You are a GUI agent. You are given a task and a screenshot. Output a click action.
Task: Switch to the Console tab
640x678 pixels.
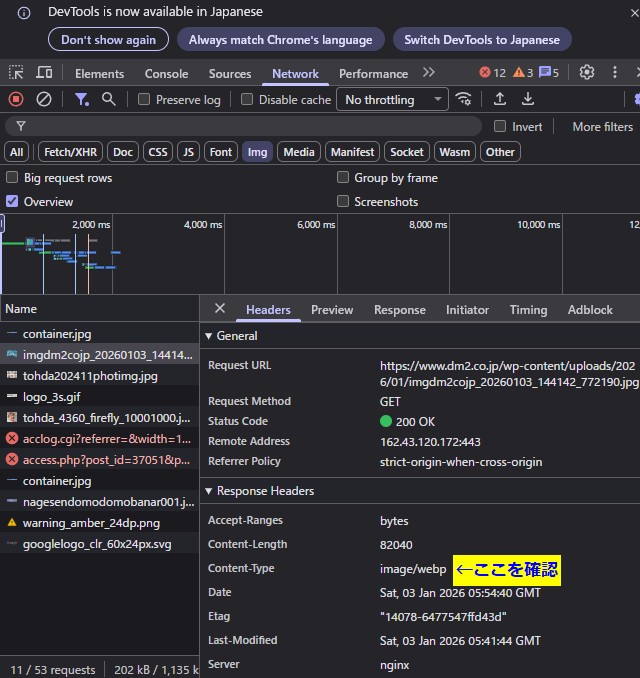click(x=166, y=74)
